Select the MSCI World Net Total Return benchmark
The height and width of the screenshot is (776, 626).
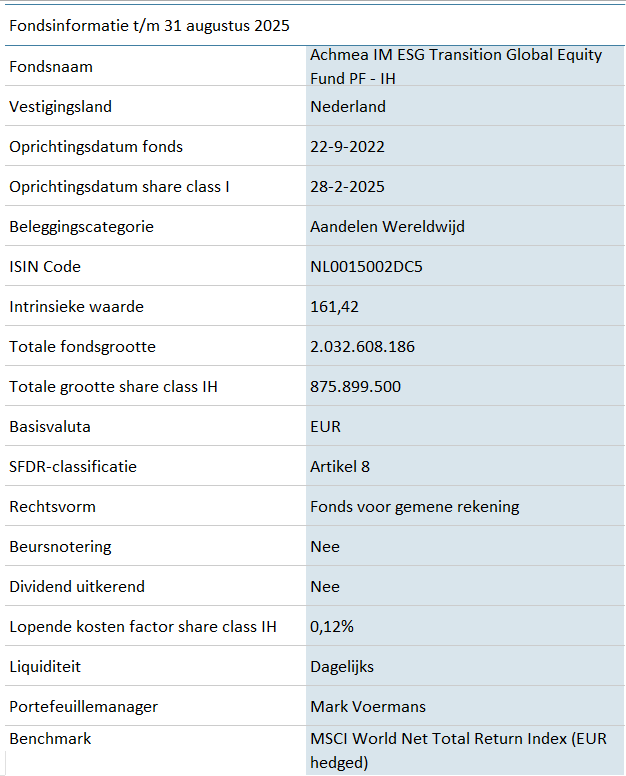[x=457, y=750]
